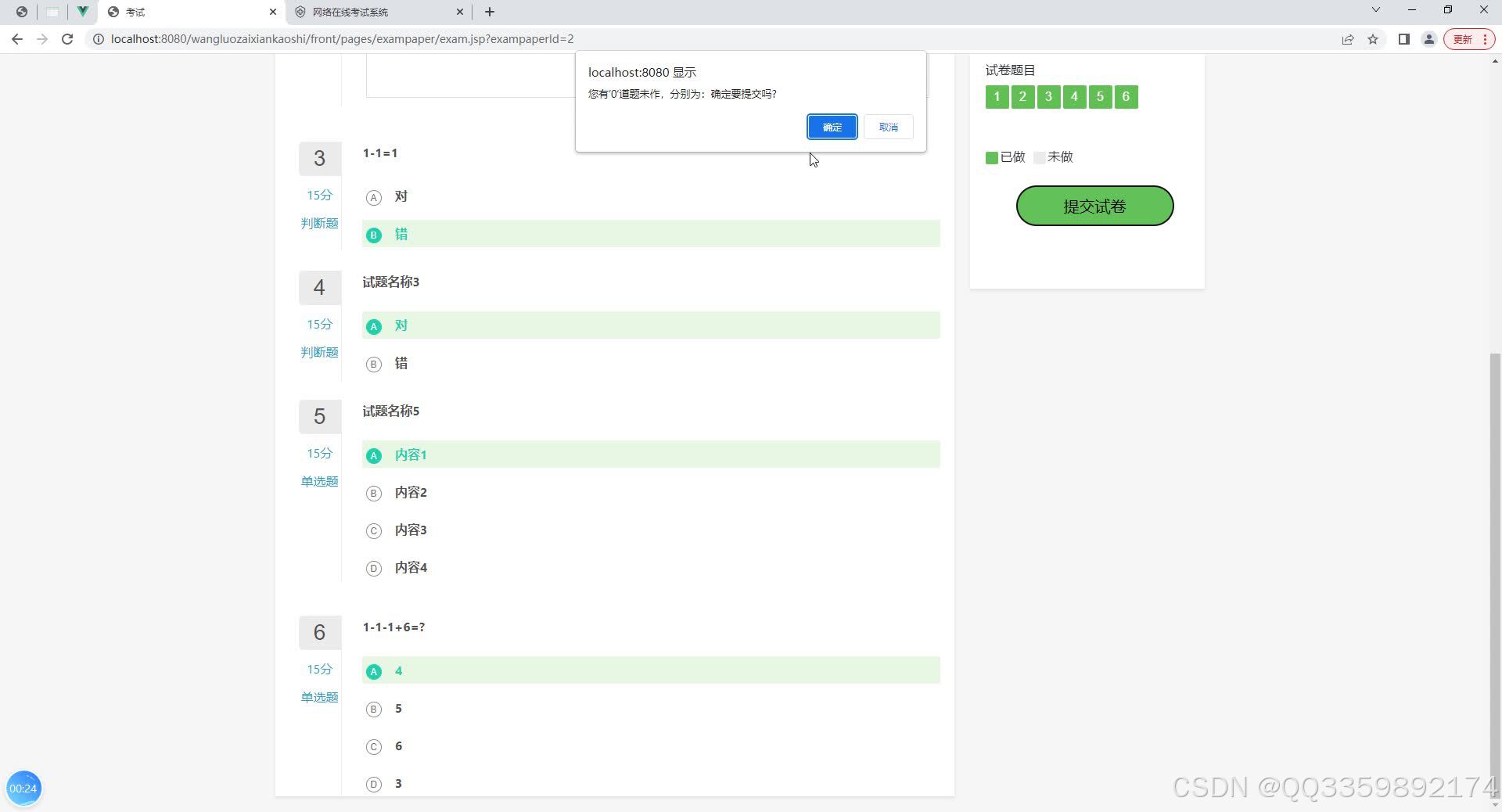Viewport: 1502px width, 812px height.
Task: Select option B 错 for question 3
Action: [651, 234]
